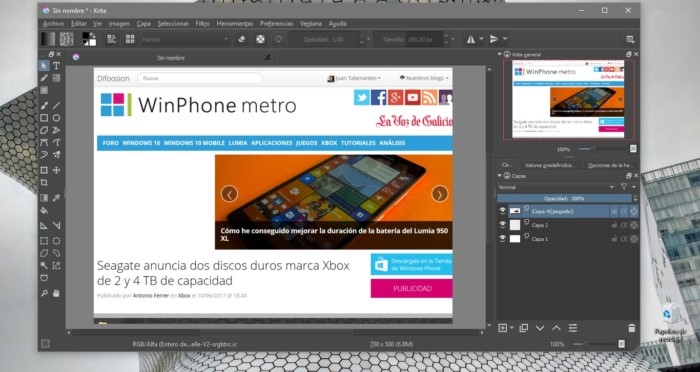
Task: Adjust the layer Opacidad 100% slider
Action: pos(564,198)
